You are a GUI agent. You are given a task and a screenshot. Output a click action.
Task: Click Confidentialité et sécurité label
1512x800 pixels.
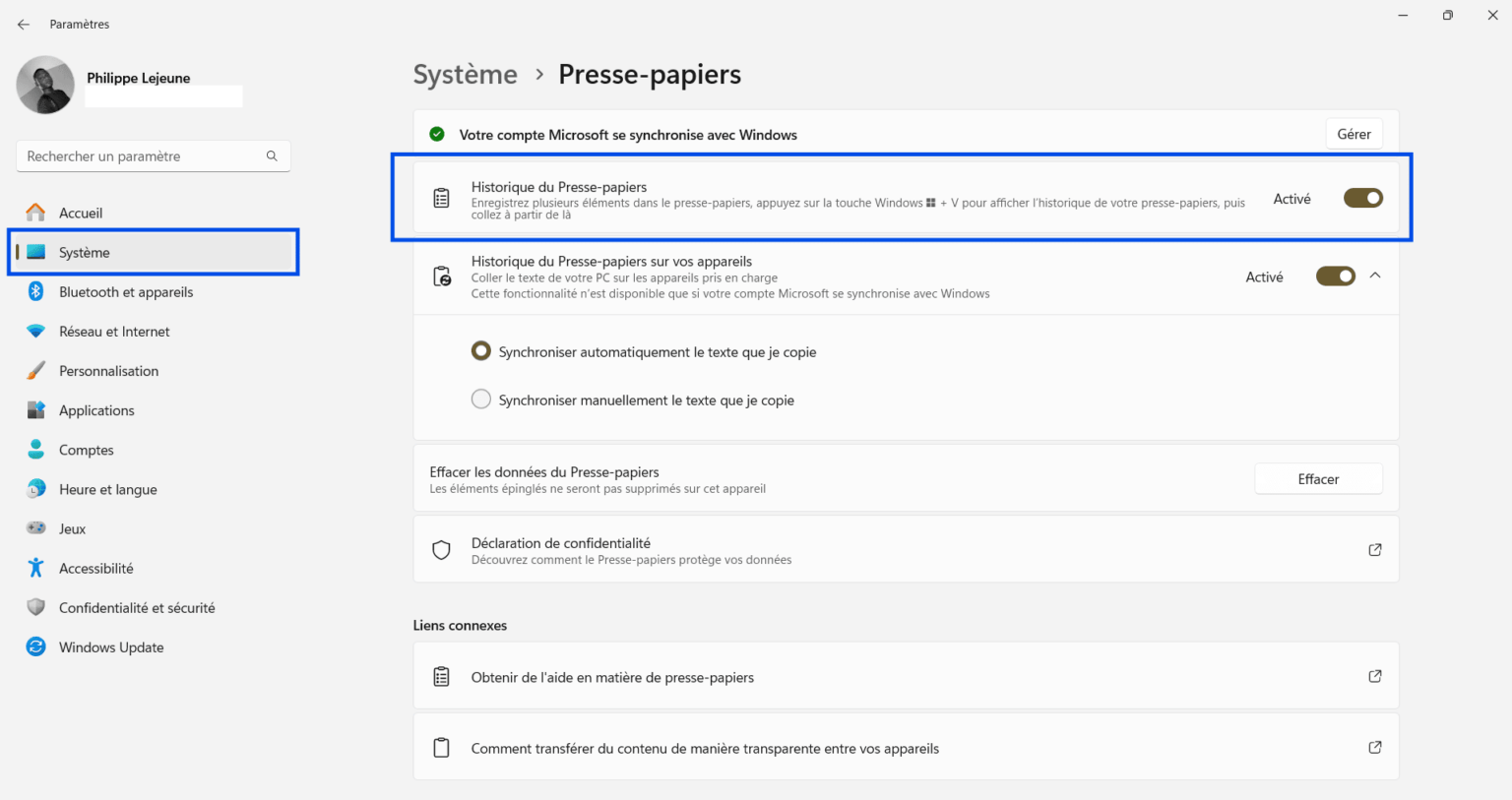(137, 607)
